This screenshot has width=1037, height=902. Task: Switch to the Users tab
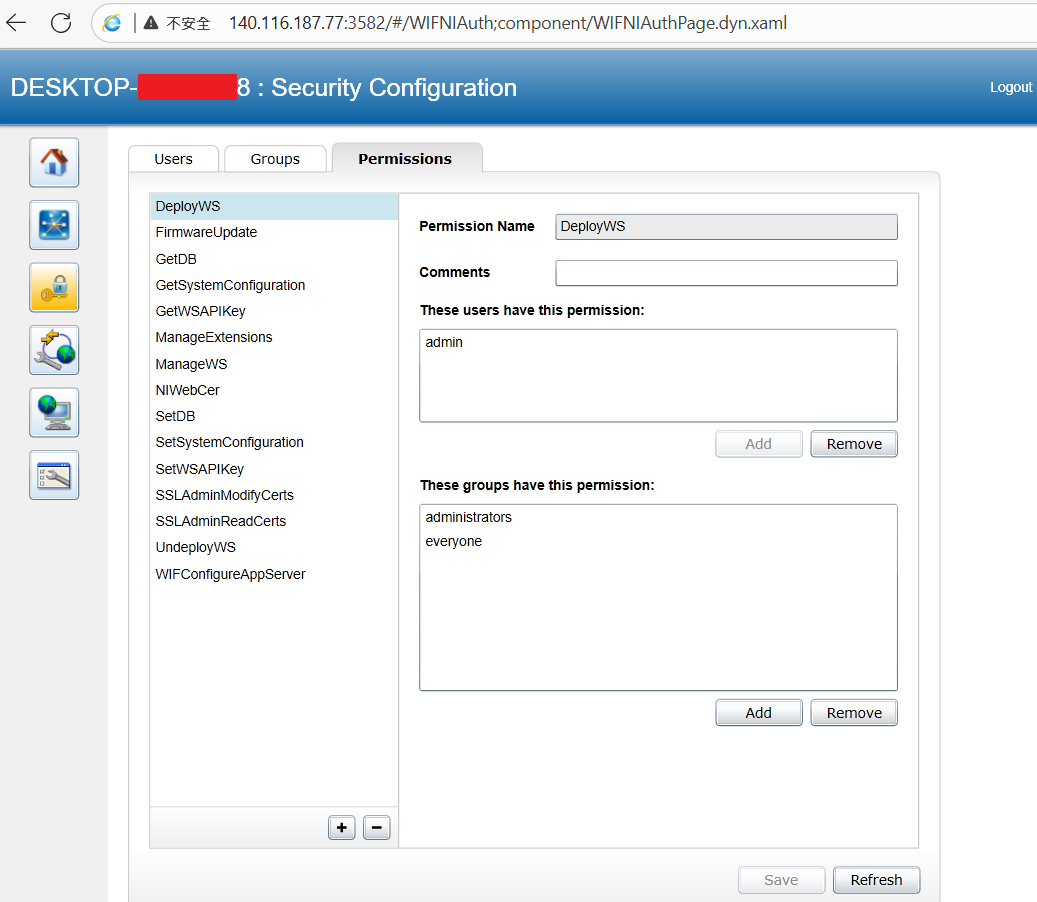click(173, 159)
